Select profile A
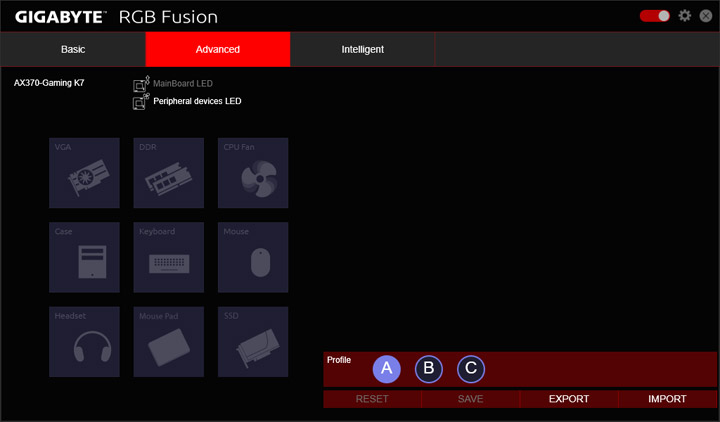The height and width of the screenshot is (422, 720). click(x=387, y=369)
